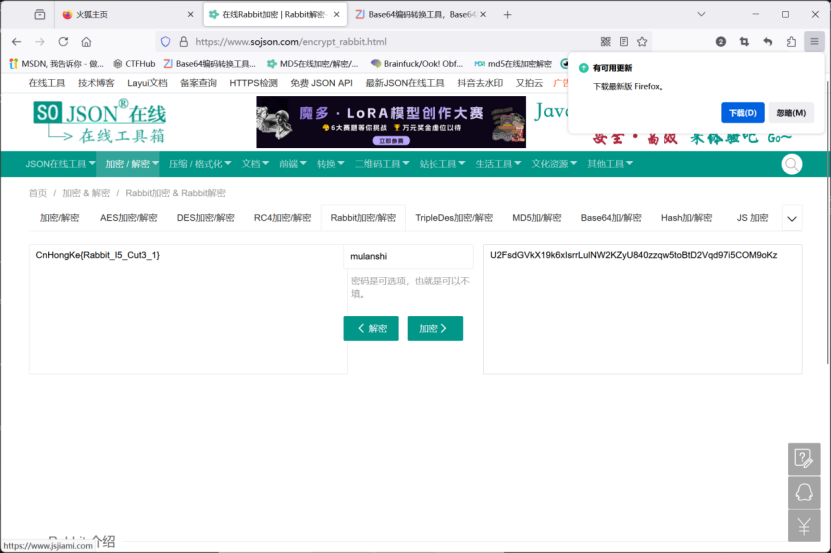This screenshot has height=553, width=831.
Task: Open the 免费 JSON API link
Action: [321, 83]
